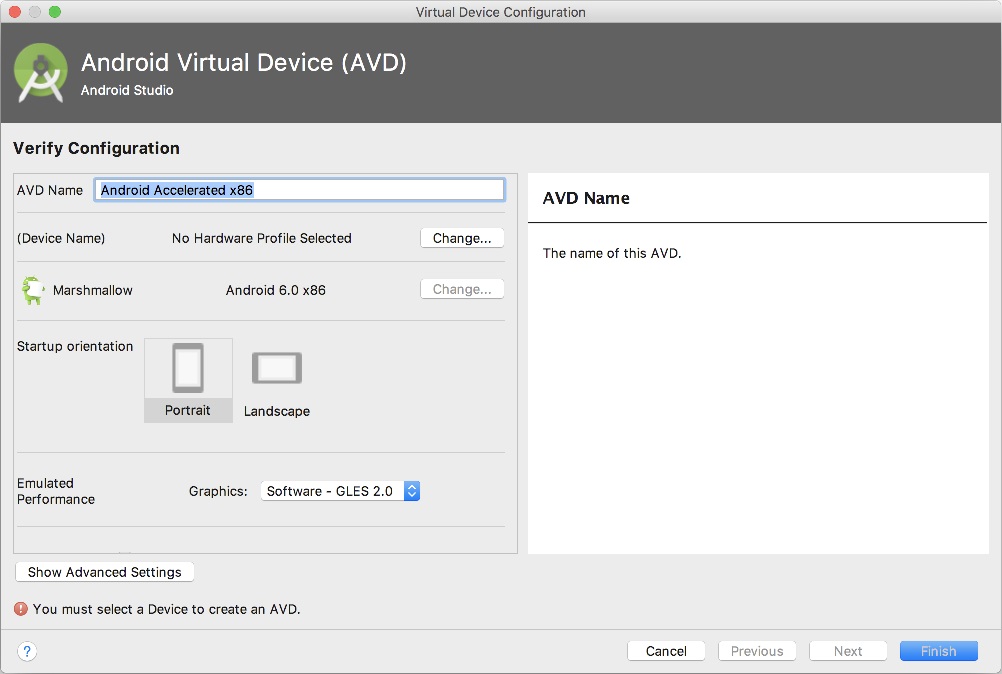Click 'Android 6.0 x86' text

click(275, 290)
